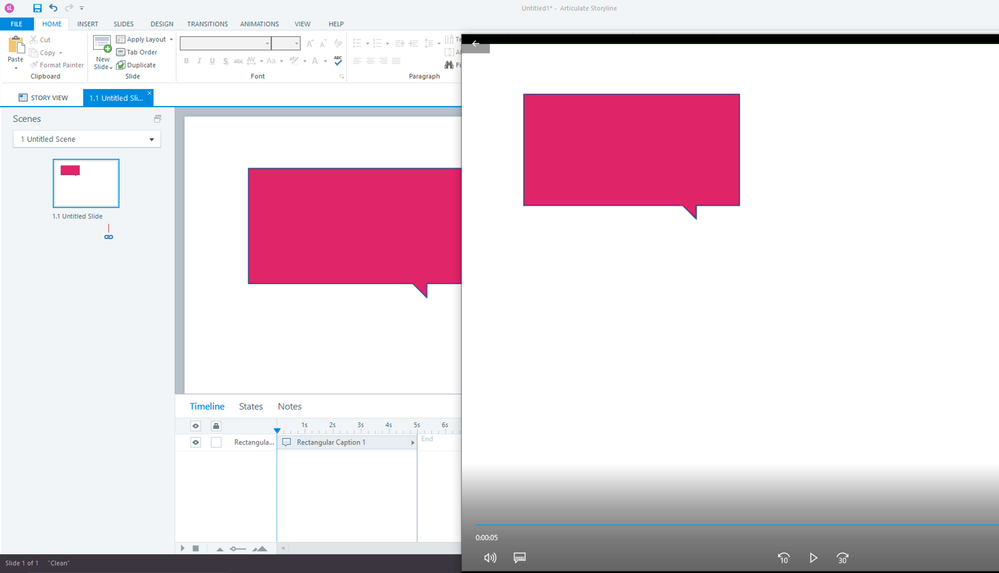Click the Story View button
The height and width of the screenshot is (573, 999).
click(x=44, y=98)
